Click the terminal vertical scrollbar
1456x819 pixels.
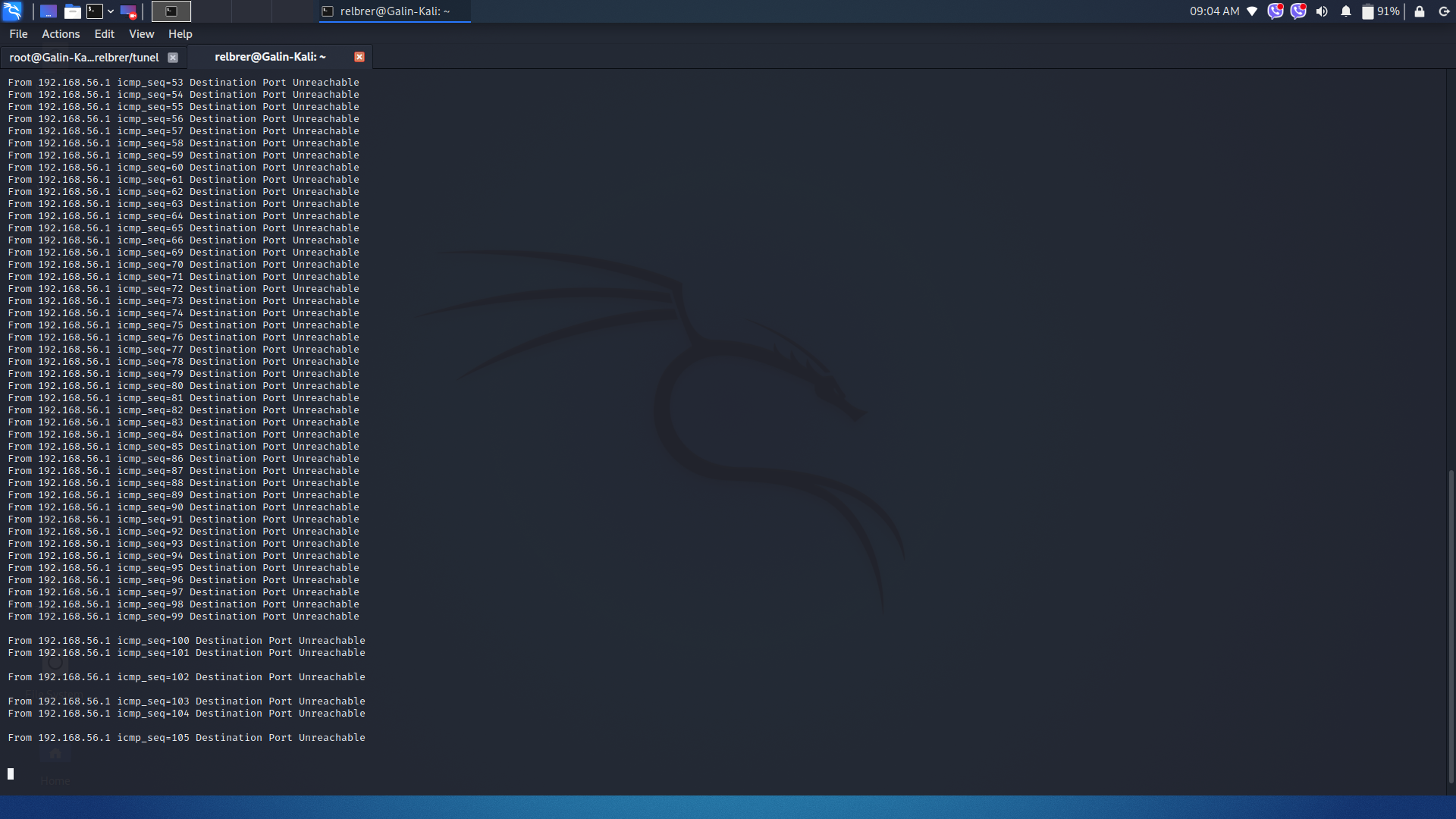pyautogui.click(x=1451, y=626)
